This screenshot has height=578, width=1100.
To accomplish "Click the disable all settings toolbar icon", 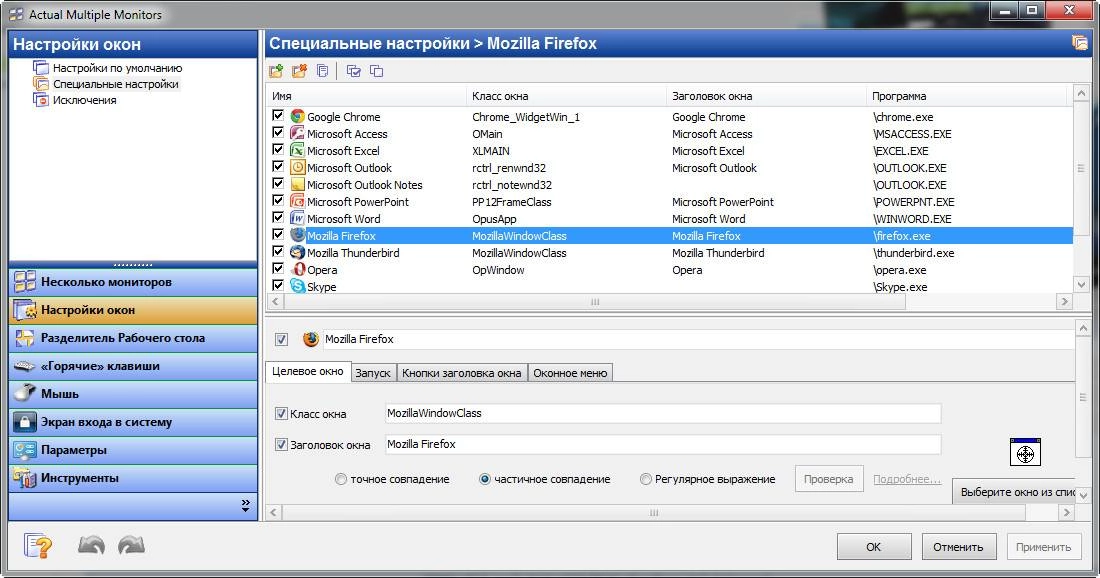I will point(377,71).
